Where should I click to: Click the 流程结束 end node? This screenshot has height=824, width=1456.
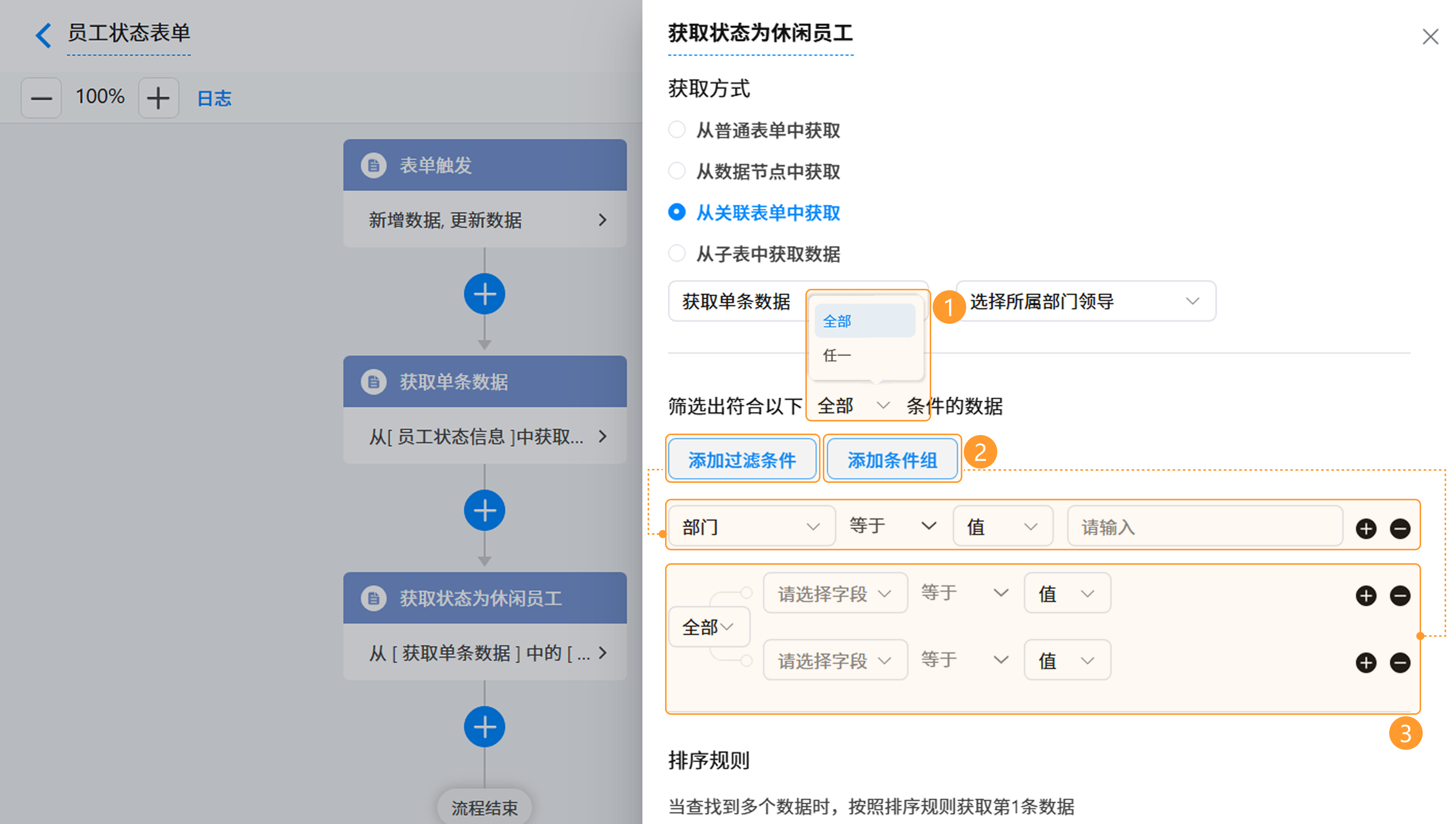pos(485,807)
